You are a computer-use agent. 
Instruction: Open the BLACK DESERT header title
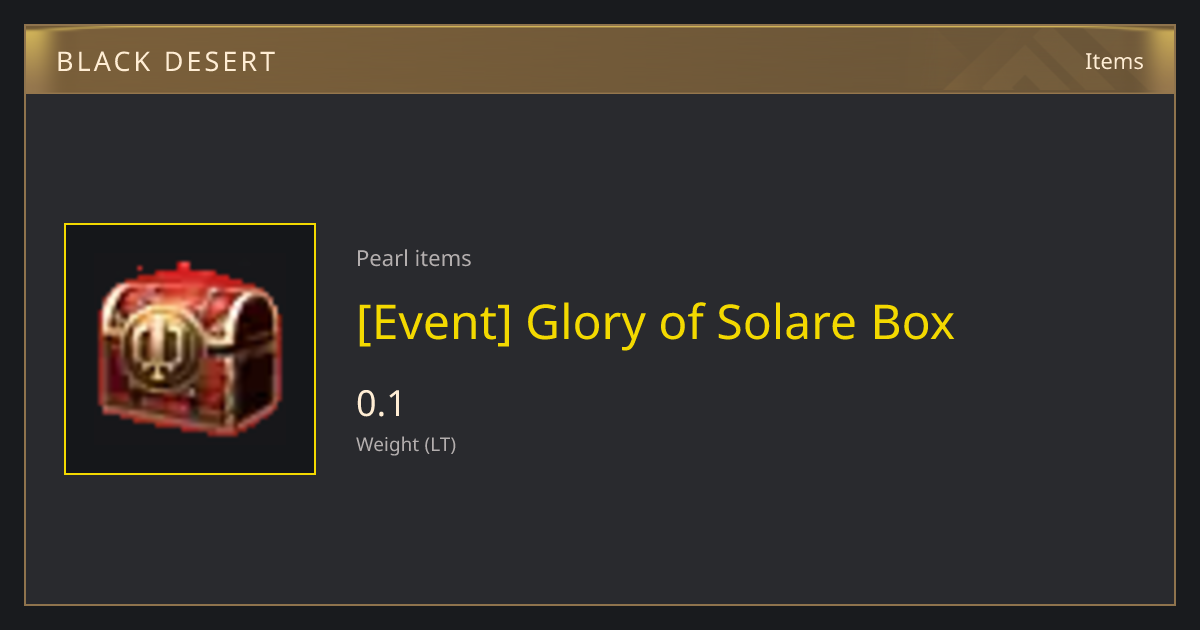(166, 62)
